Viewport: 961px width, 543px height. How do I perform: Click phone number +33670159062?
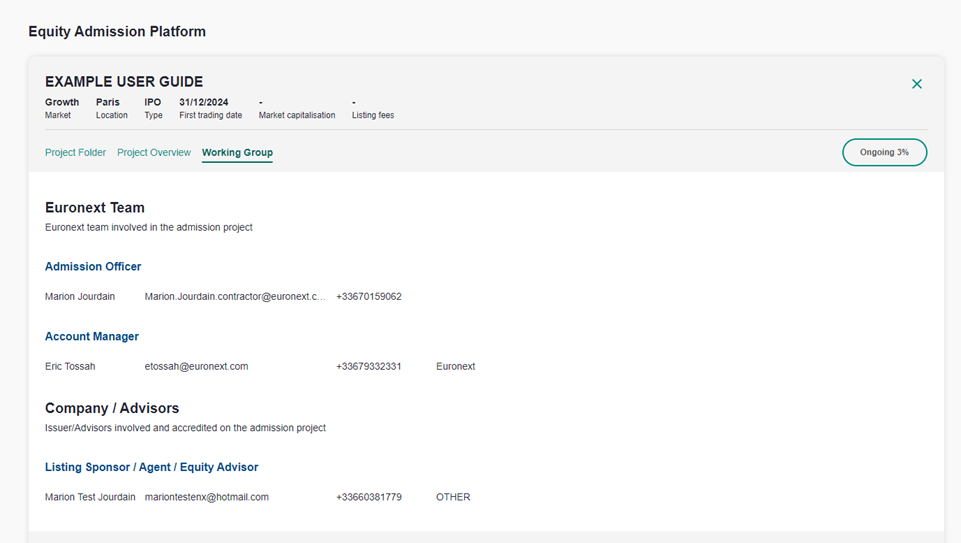[x=369, y=297]
